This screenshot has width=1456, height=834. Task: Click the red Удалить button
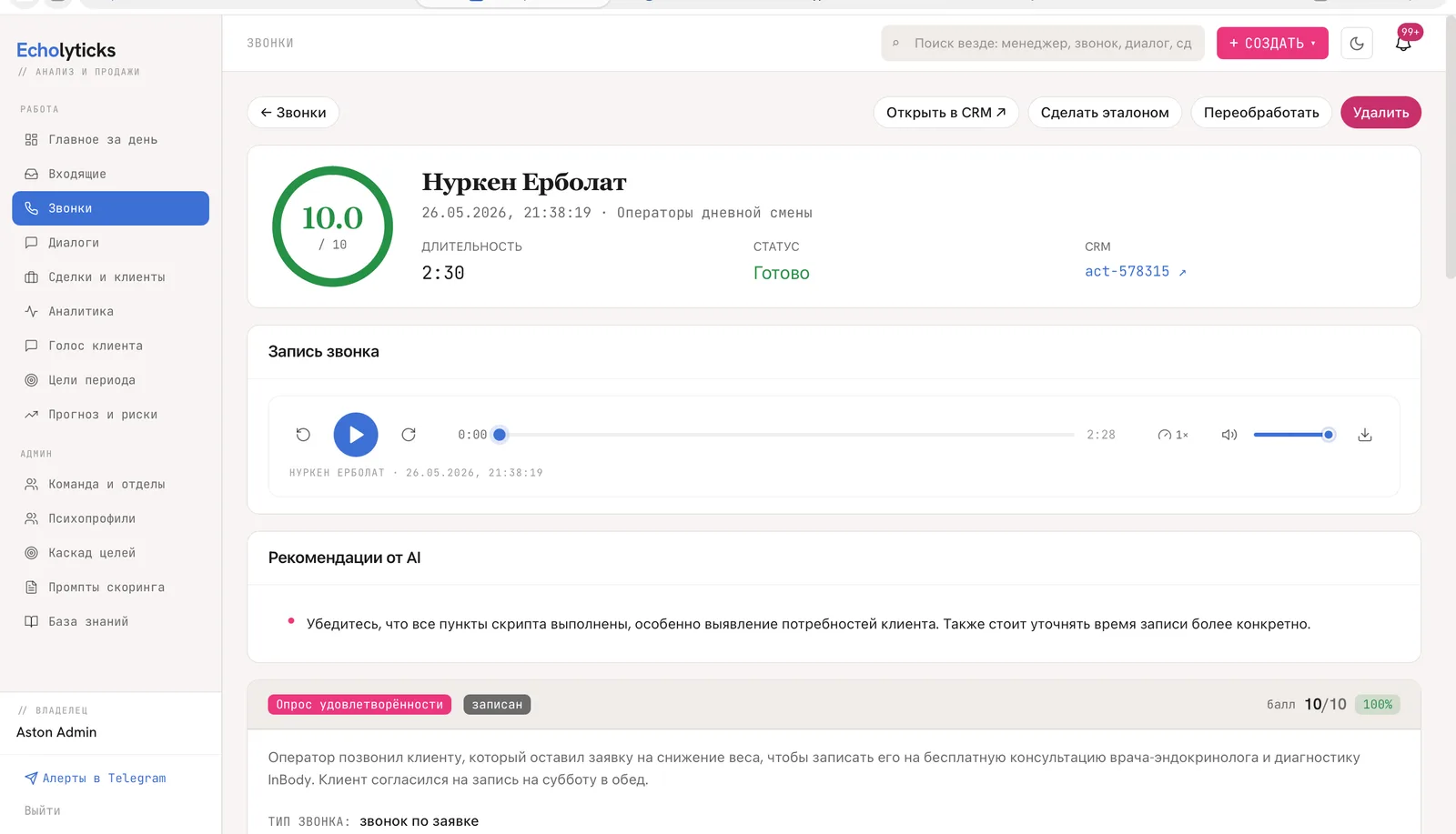[x=1380, y=113]
